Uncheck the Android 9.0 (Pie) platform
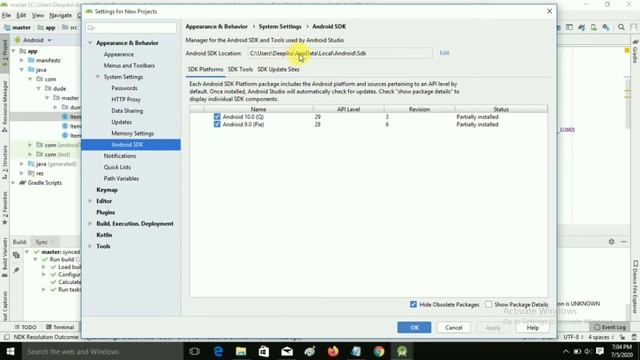The height and width of the screenshot is (360, 640). [217, 124]
